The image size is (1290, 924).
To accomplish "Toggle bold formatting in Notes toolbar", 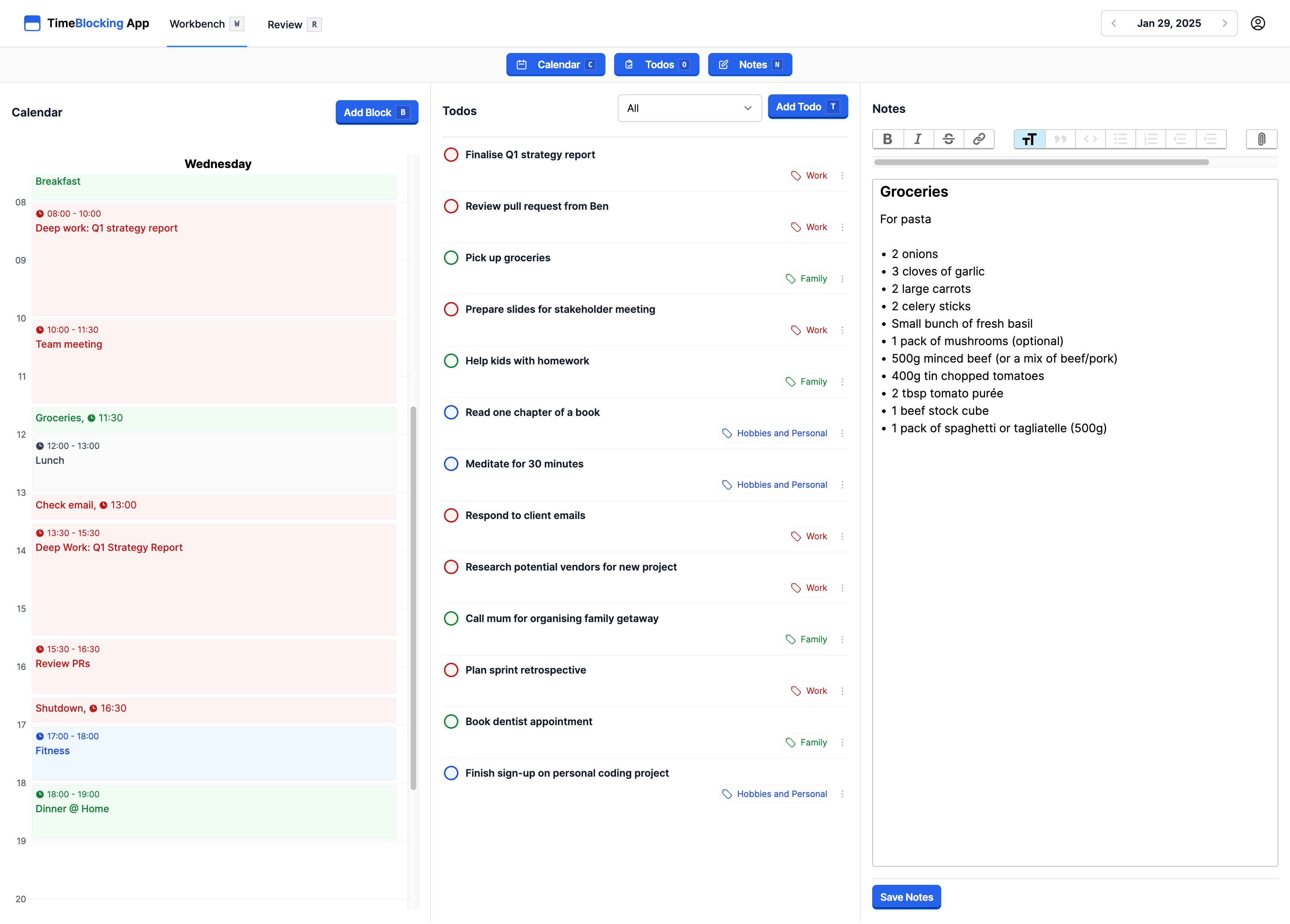I will tap(887, 139).
